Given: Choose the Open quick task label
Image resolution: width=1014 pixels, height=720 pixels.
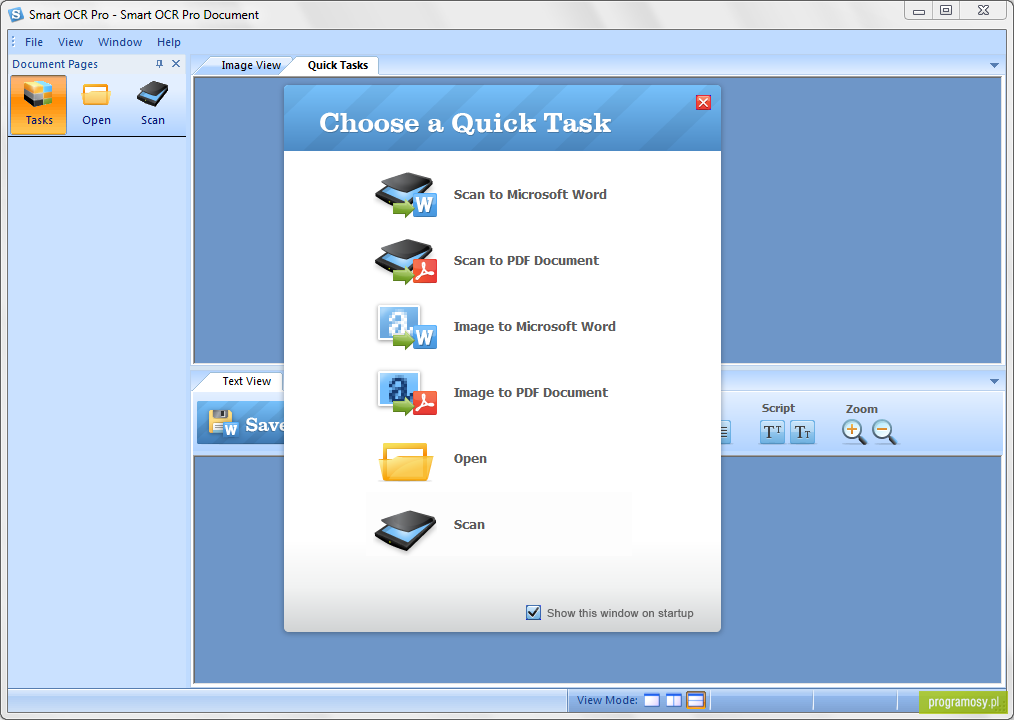Looking at the screenshot, I should [x=470, y=459].
